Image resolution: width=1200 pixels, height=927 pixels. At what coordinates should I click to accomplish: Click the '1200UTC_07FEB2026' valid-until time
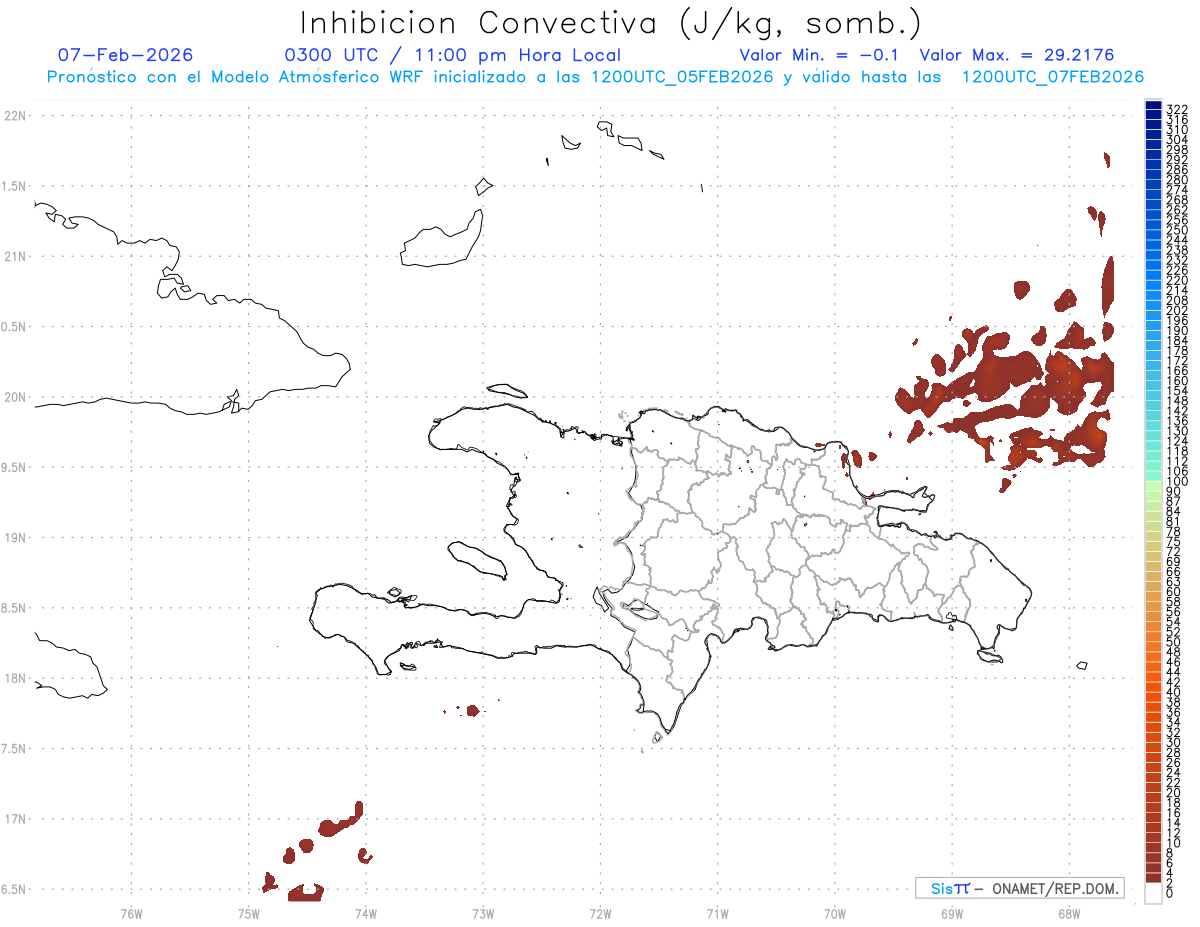click(1053, 77)
